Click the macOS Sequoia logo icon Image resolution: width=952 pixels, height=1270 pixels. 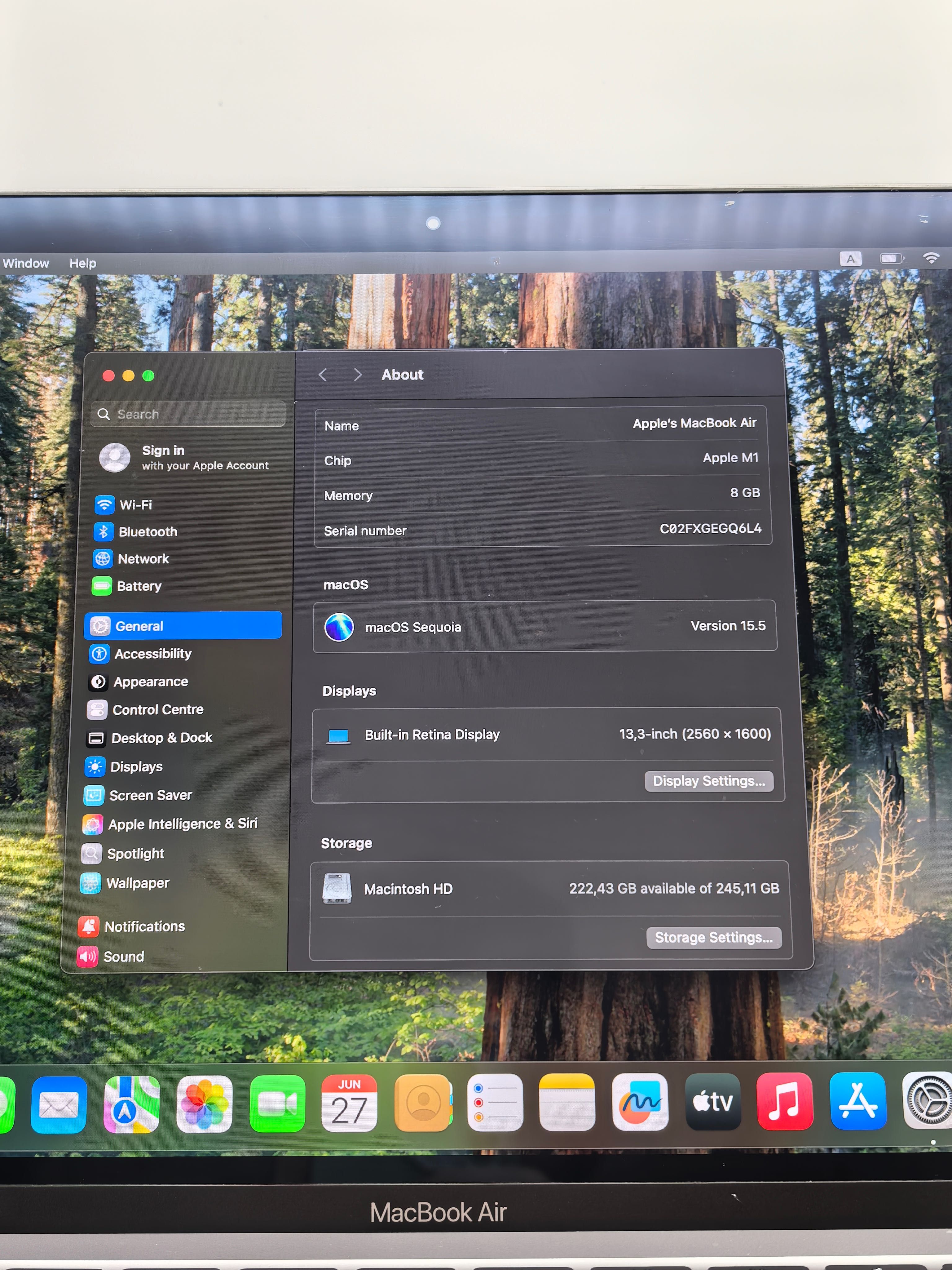pos(339,627)
